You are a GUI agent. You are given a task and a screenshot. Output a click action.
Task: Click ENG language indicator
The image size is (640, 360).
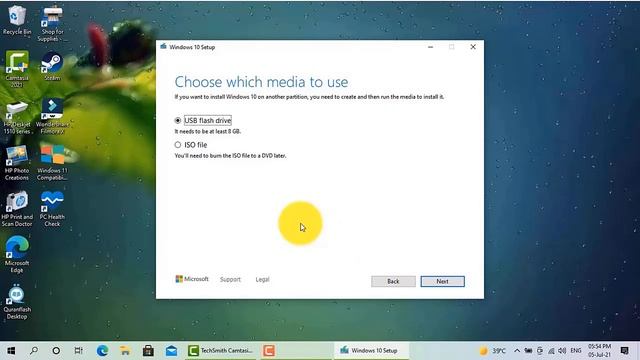click(x=576, y=351)
